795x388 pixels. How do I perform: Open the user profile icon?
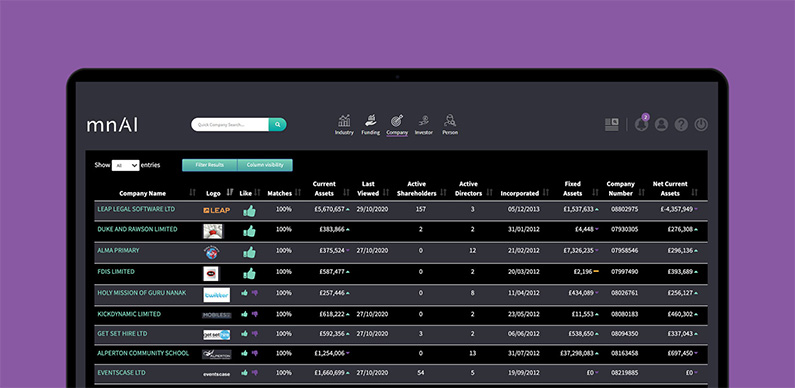[x=661, y=125]
